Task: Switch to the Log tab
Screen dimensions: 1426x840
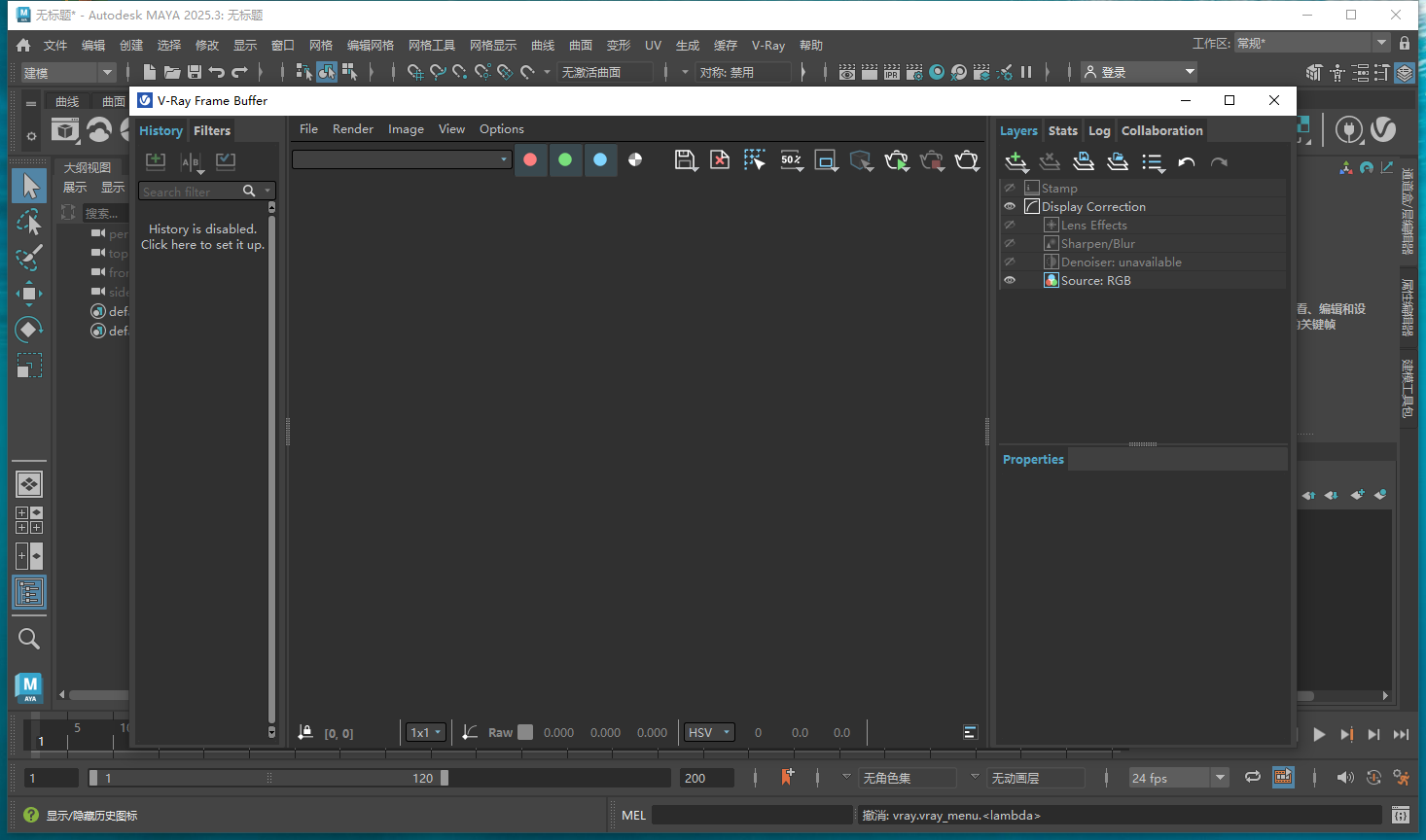Action: tap(1099, 130)
